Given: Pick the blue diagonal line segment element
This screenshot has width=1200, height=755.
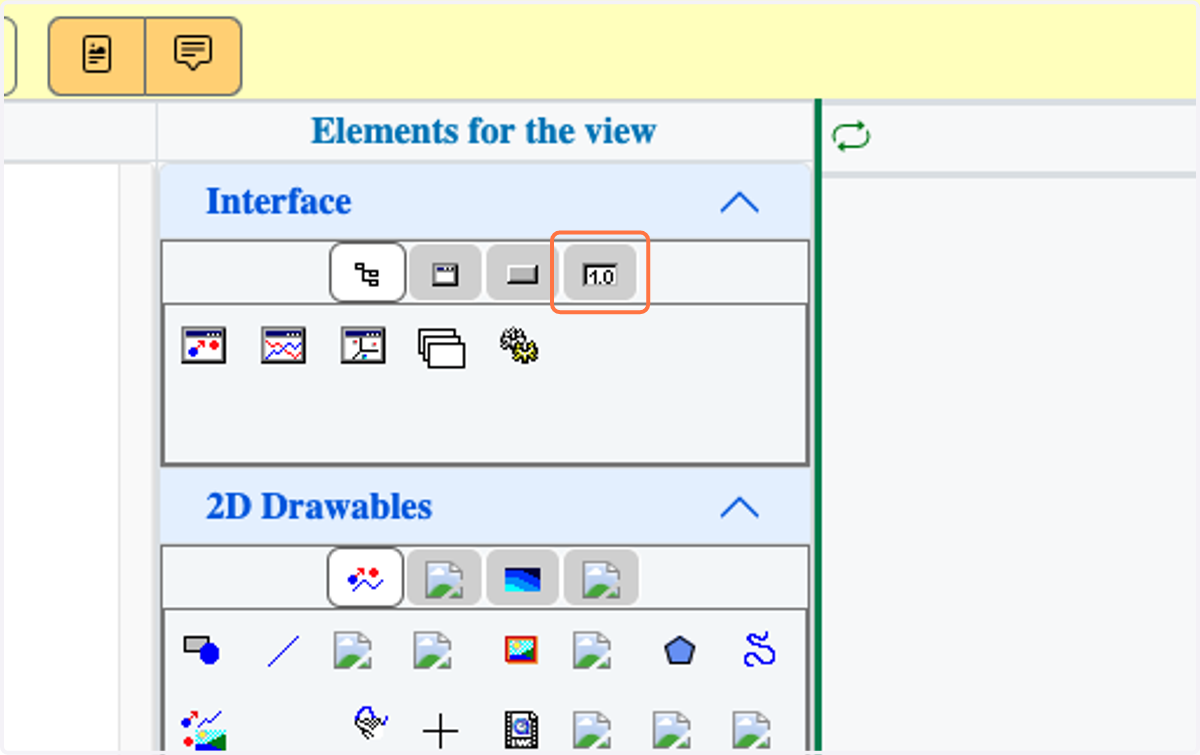Looking at the screenshot, I should 283,652.
